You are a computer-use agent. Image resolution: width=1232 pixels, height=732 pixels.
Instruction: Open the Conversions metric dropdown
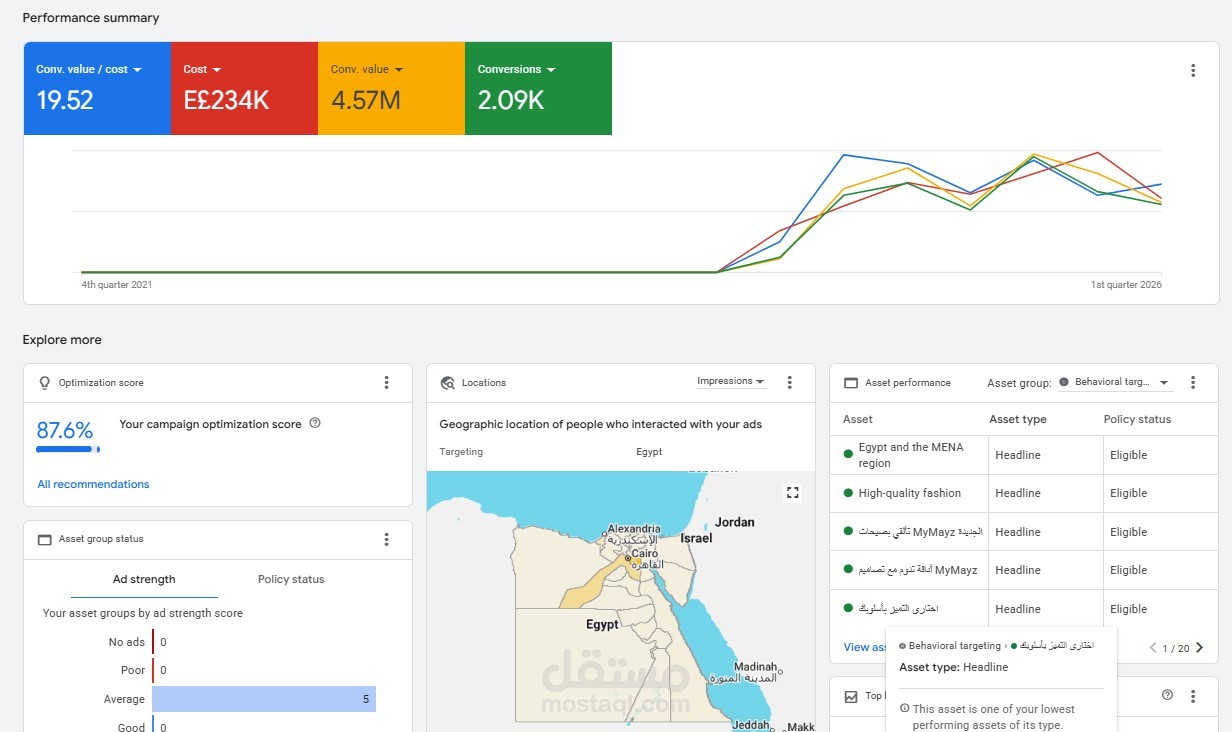coord(550,70)
